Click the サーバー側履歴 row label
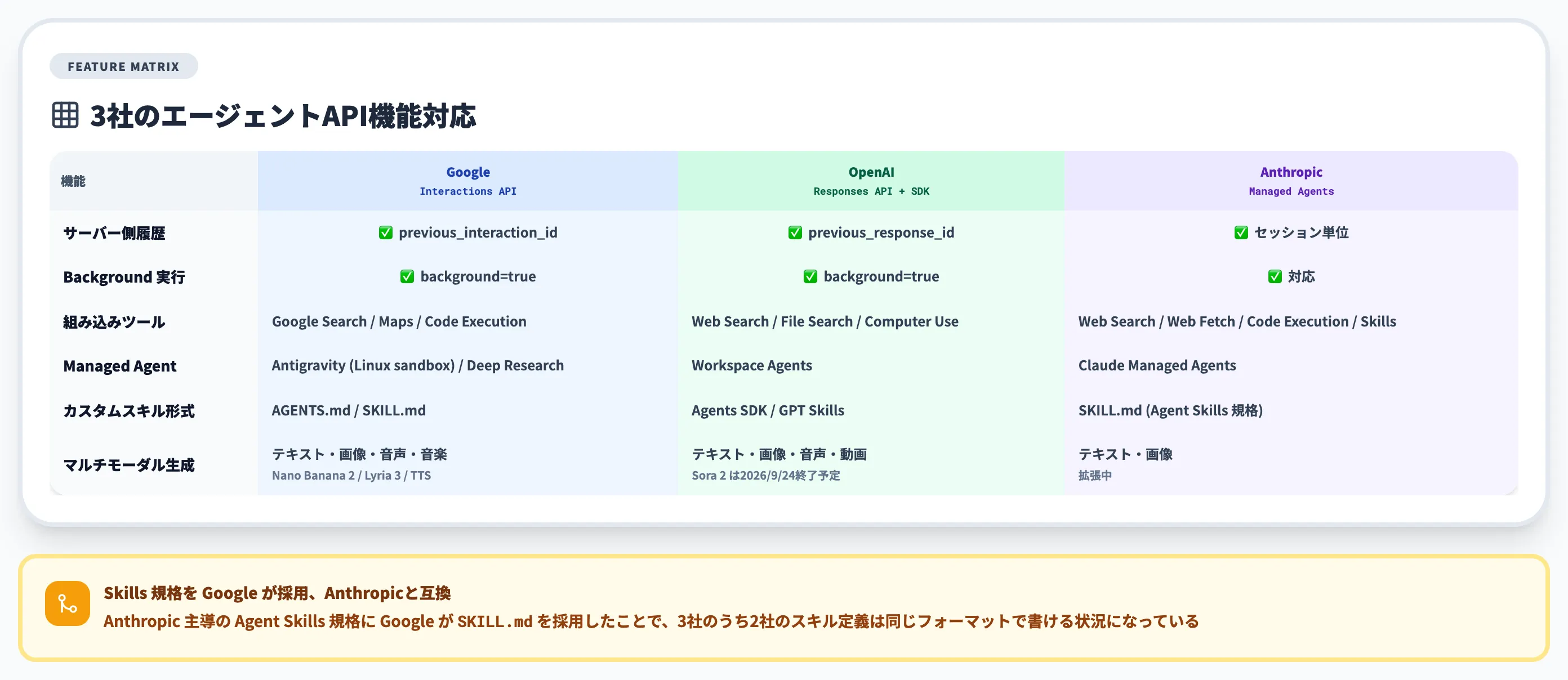 click(114, 233)
